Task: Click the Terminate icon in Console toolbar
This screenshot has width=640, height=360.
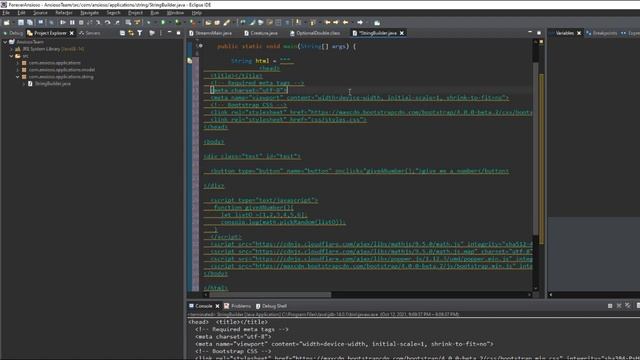Action: click(x=610, y=306)
